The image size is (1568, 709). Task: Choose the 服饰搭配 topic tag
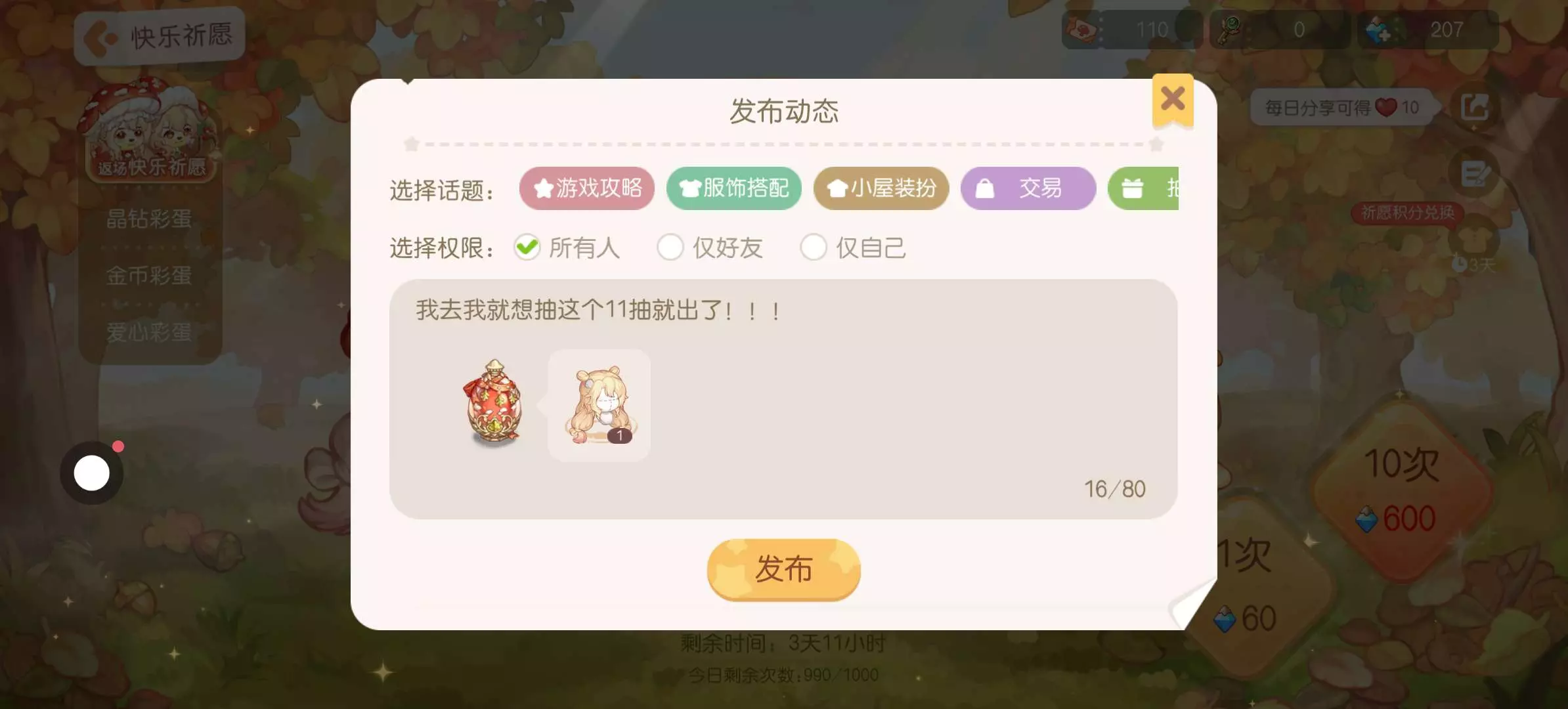pyautogui.click(x=733, y=188)
